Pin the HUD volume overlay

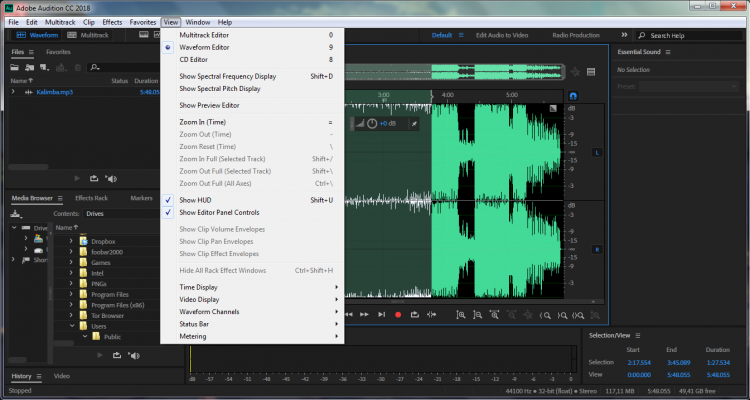tap(413, 123)
